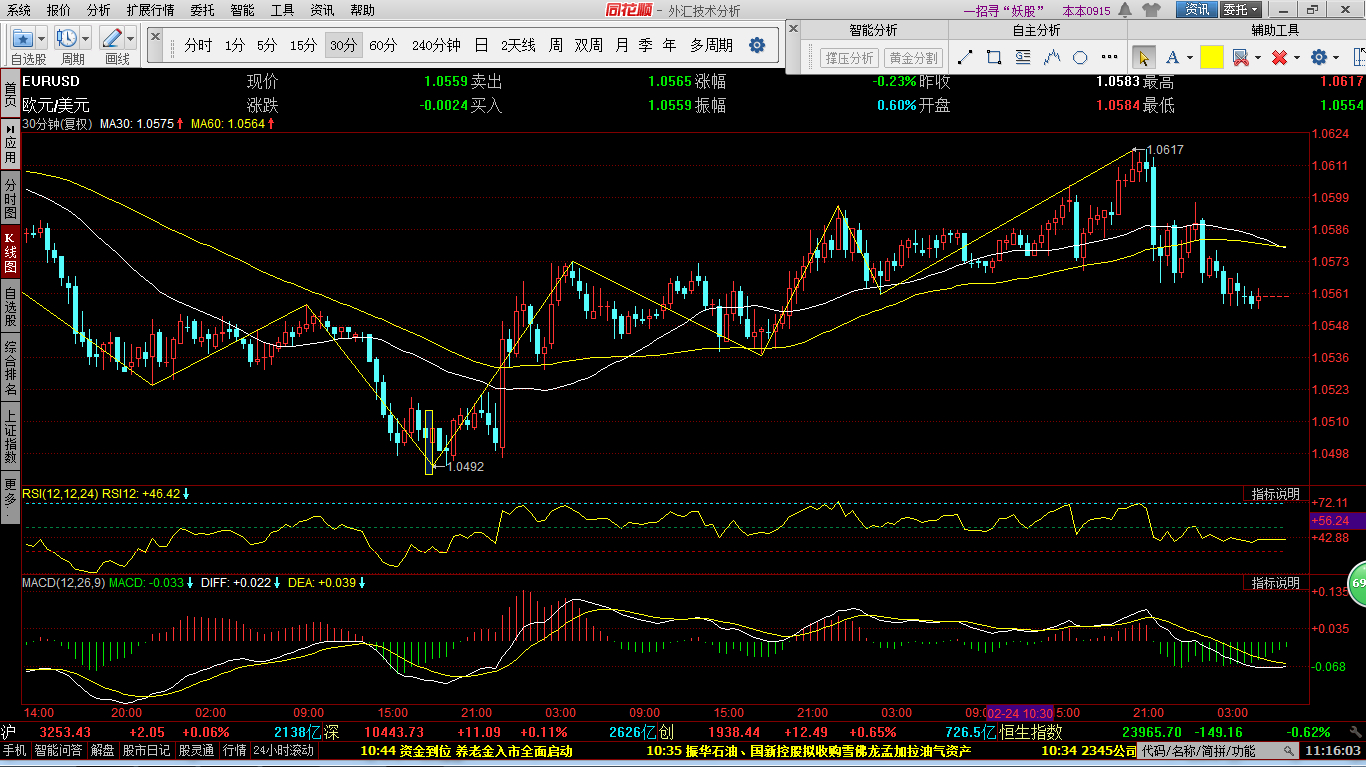Select the ellipse drawing tool
This screenshot has width=1366, height=767.
(x=1079, y=57)
